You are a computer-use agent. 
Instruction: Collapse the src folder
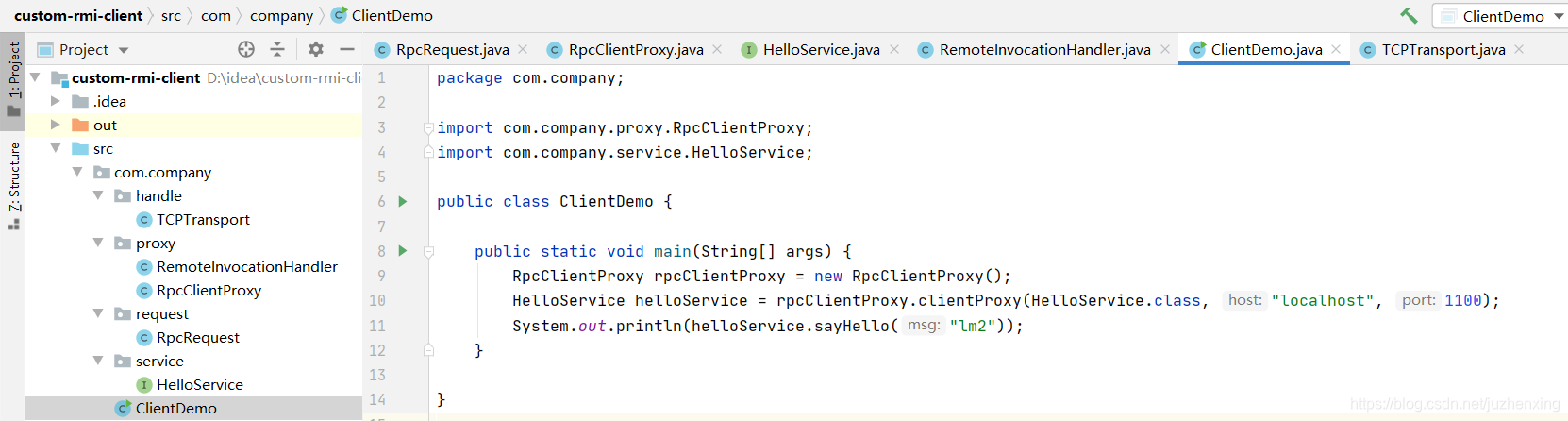click(56, 148)
